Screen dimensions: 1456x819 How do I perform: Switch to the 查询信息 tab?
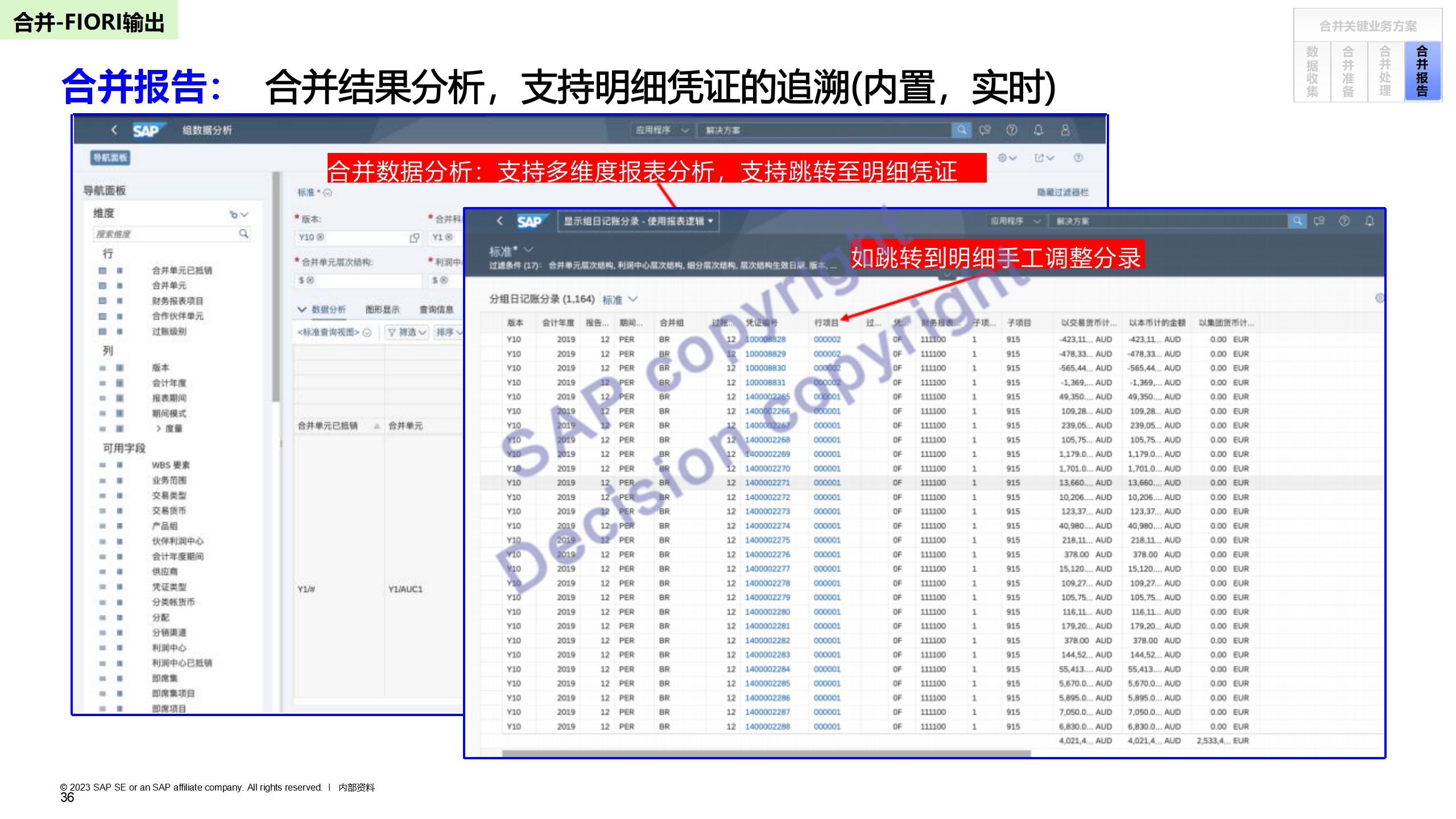pyautogui.click(x=436, y=309)
